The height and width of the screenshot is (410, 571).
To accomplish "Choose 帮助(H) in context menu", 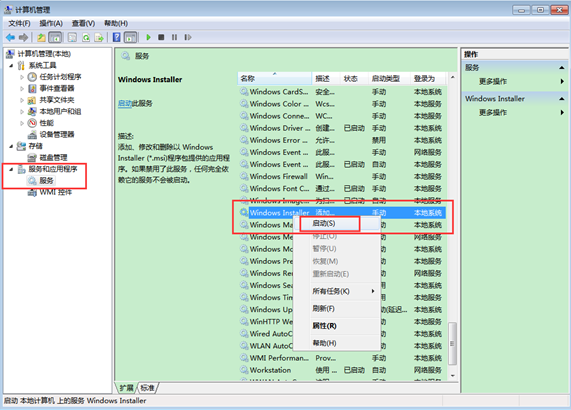I will pyautogui.click(x=337, y=343).
